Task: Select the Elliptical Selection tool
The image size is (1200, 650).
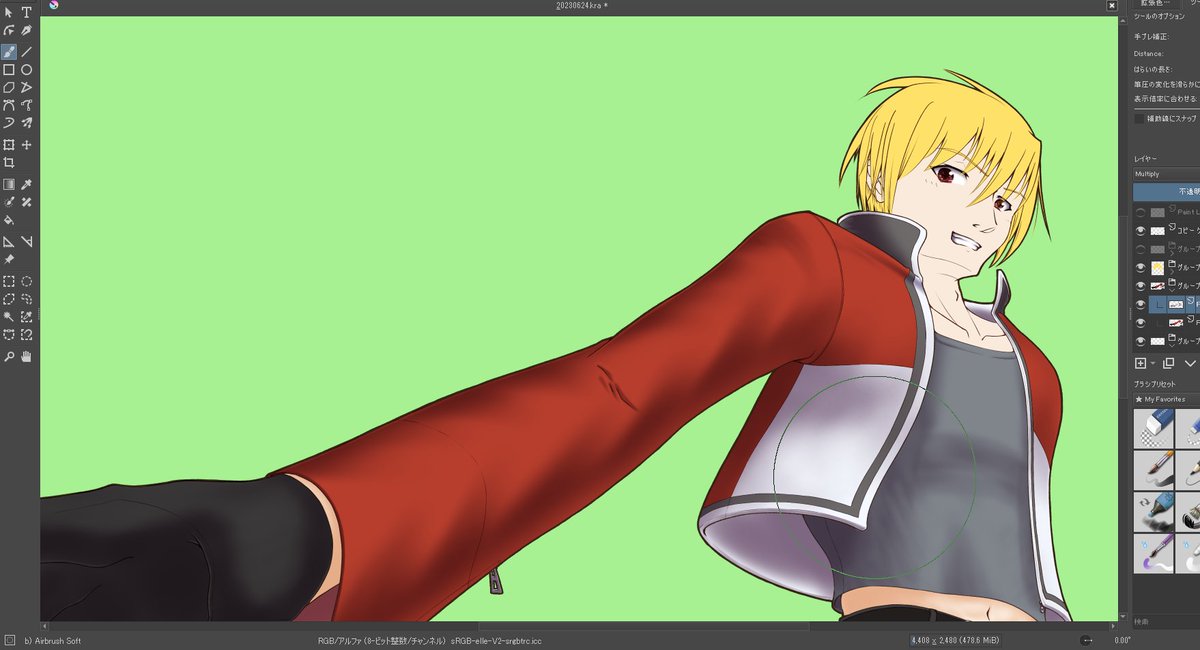Action: point(27,281)
